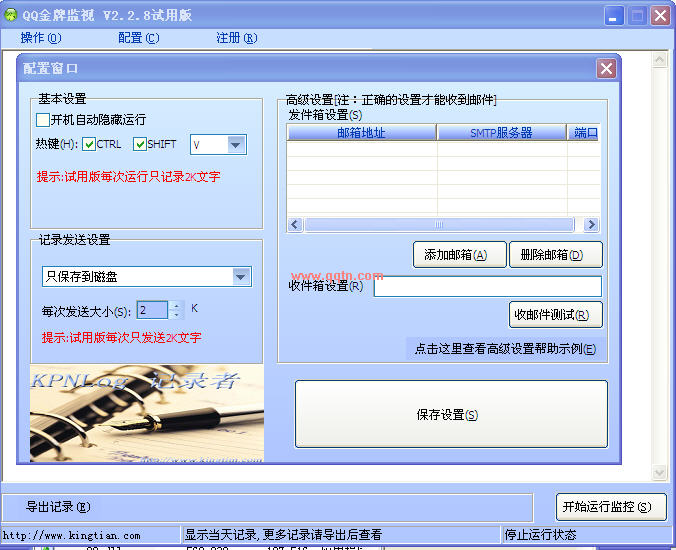Click the KPNLog 记录者 banner image
The width and height of the screenshot is (676, 550).
[147, 414]
